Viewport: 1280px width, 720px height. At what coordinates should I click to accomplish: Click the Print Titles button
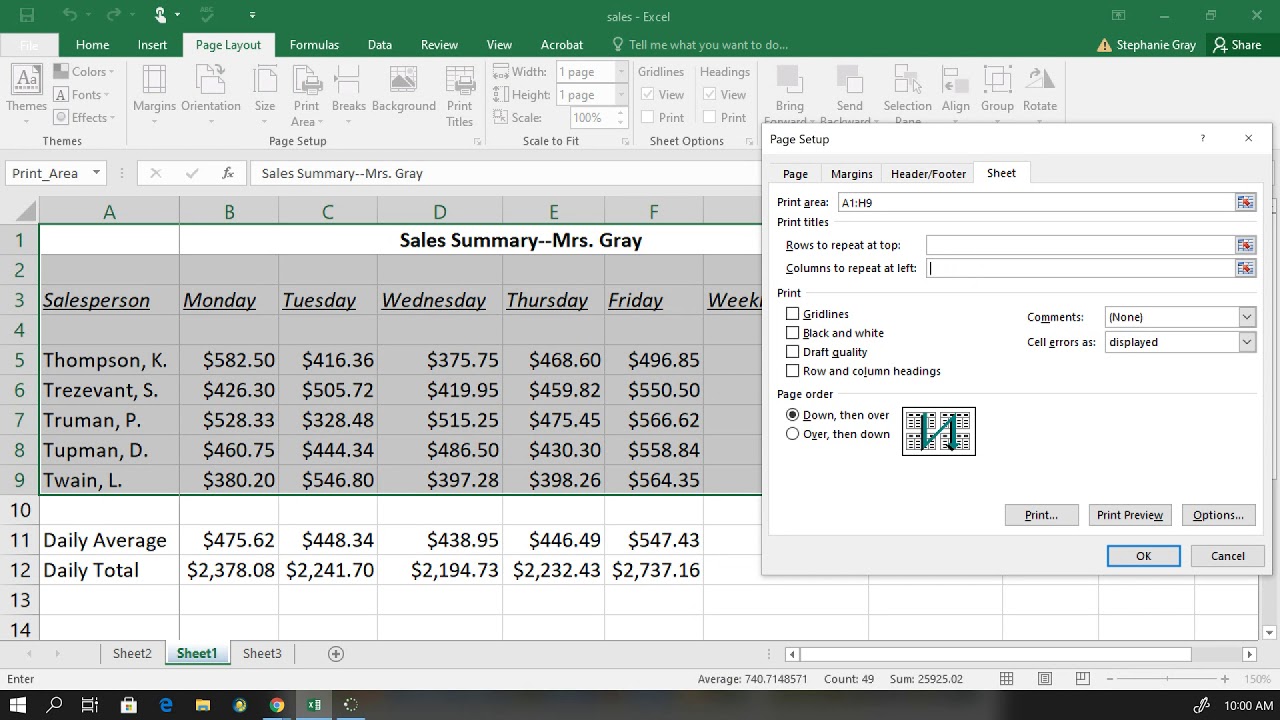[x=460, y=95]
